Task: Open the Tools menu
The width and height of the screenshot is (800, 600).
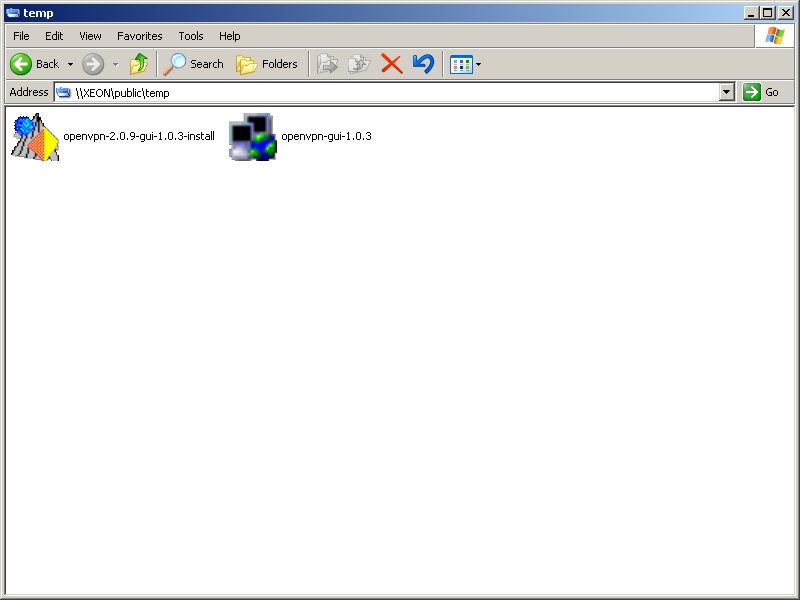Action: point(190,36)
